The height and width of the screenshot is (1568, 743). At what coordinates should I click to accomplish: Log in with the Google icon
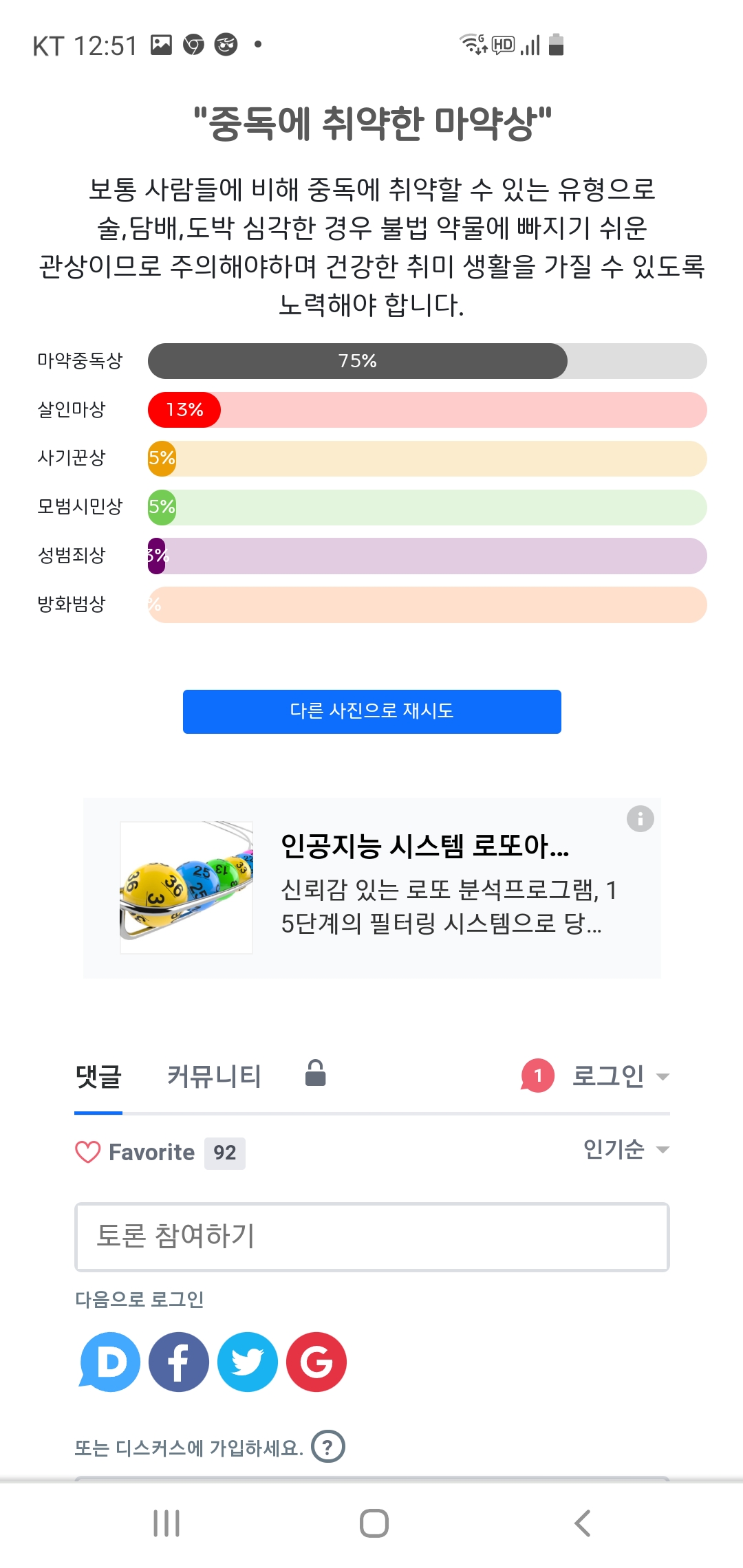tap(316, 1362)
